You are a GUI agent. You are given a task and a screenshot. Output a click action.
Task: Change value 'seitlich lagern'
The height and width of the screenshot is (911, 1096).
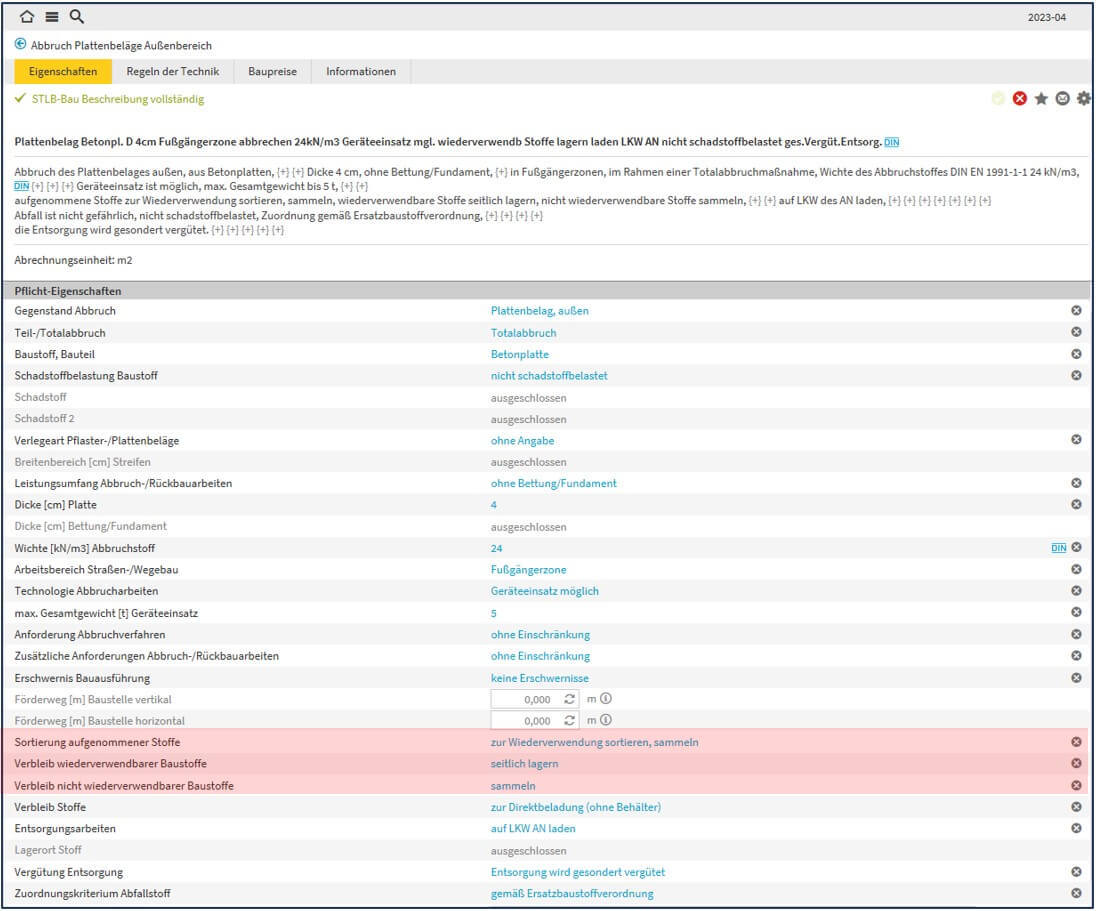[x=524, y=764]
